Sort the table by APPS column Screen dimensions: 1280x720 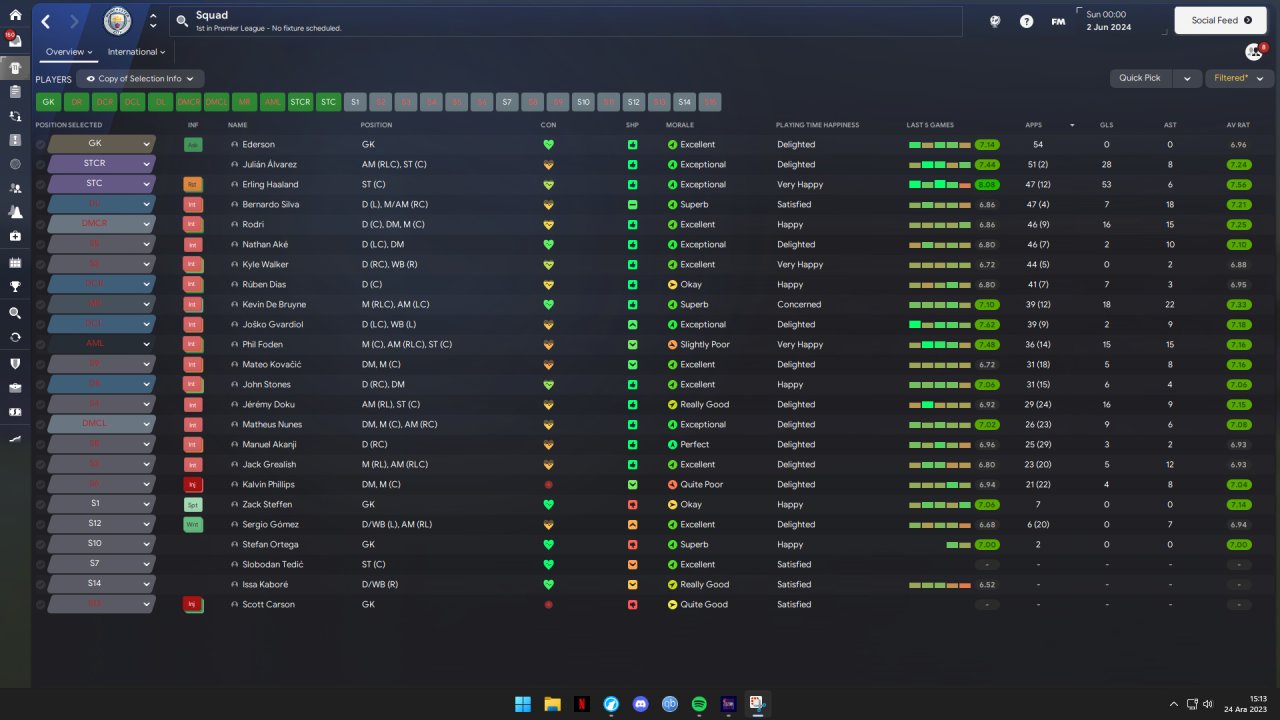(x=1033, y=125)
